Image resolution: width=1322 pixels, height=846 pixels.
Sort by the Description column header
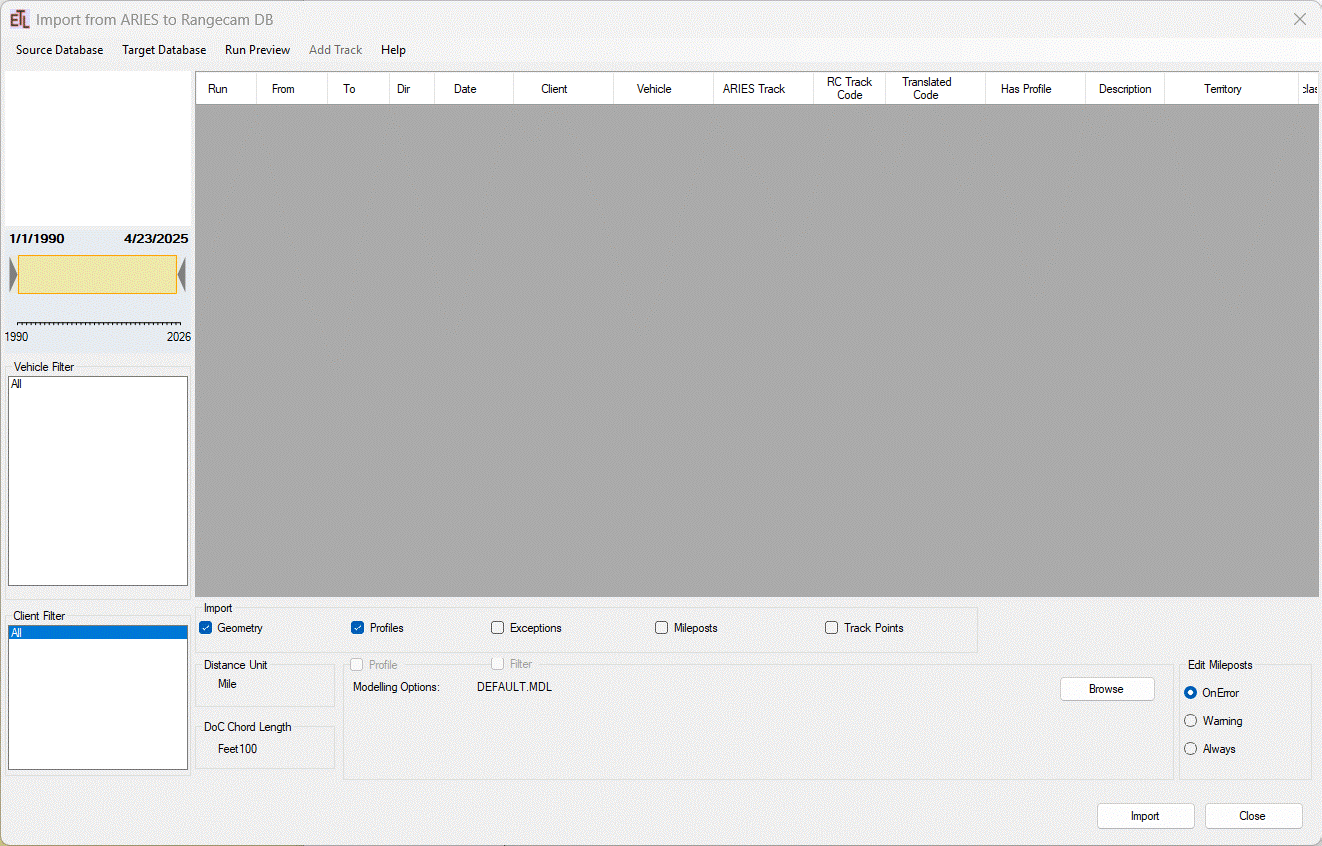click(1125, 89)
